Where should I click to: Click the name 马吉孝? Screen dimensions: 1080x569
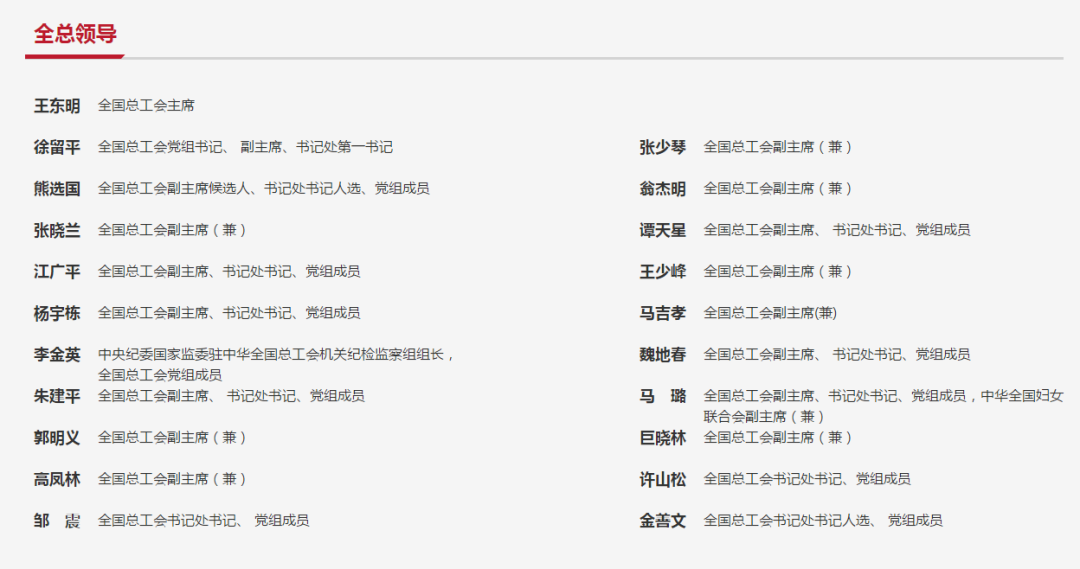pos(663,313)
